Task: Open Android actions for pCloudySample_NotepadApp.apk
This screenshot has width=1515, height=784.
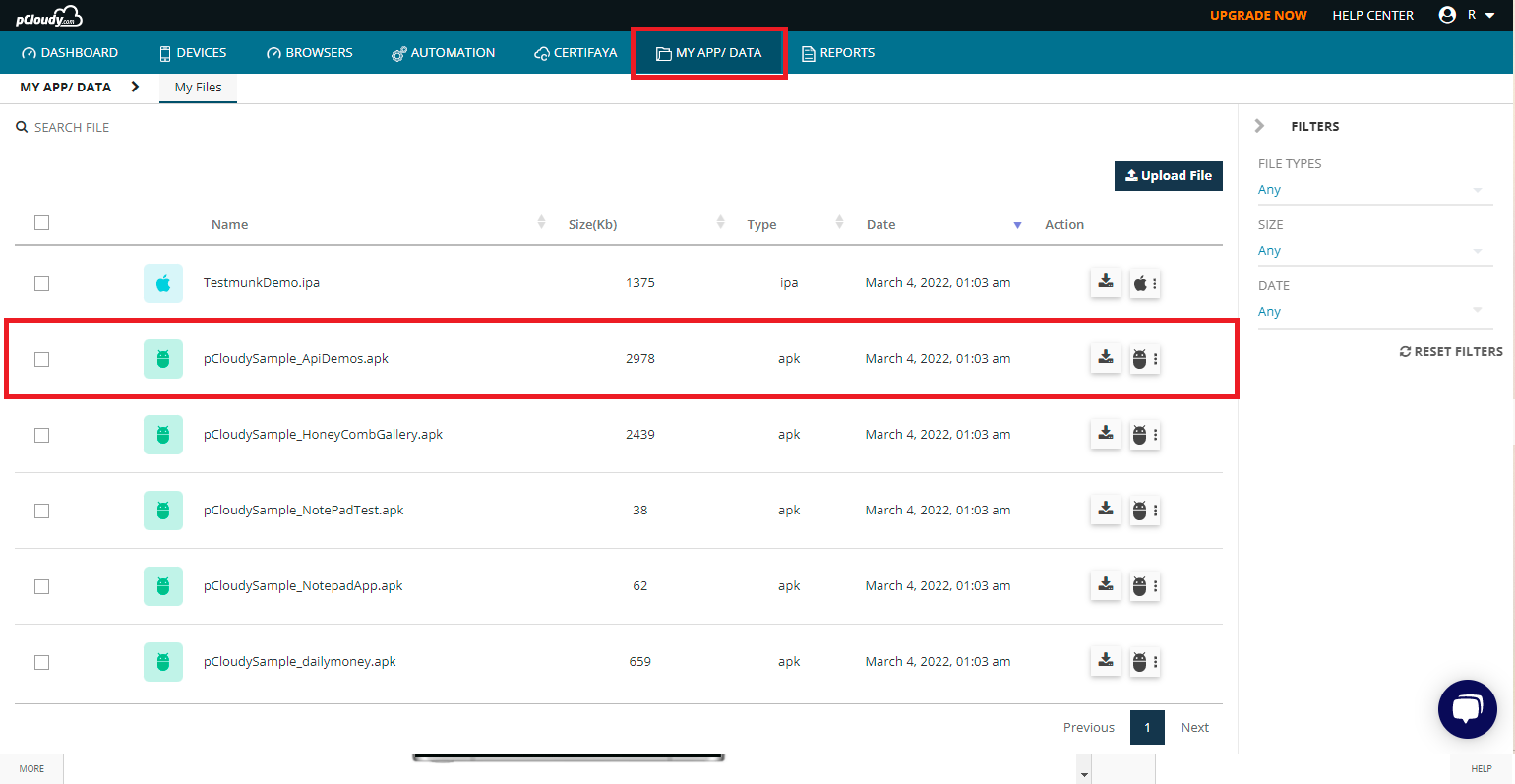Action: click(1145, 586)
